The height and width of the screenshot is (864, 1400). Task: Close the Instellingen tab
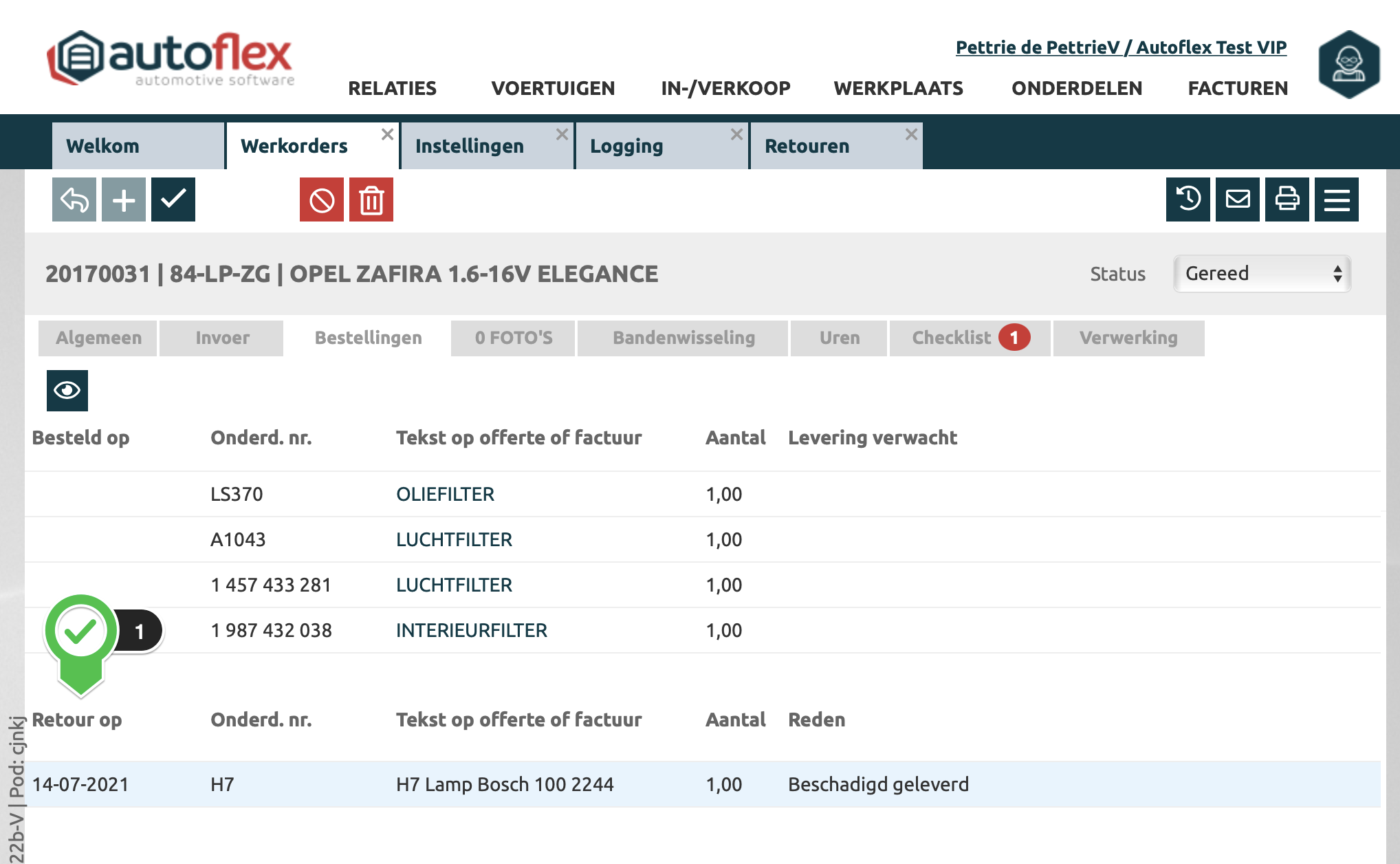[x=562, y=134]
